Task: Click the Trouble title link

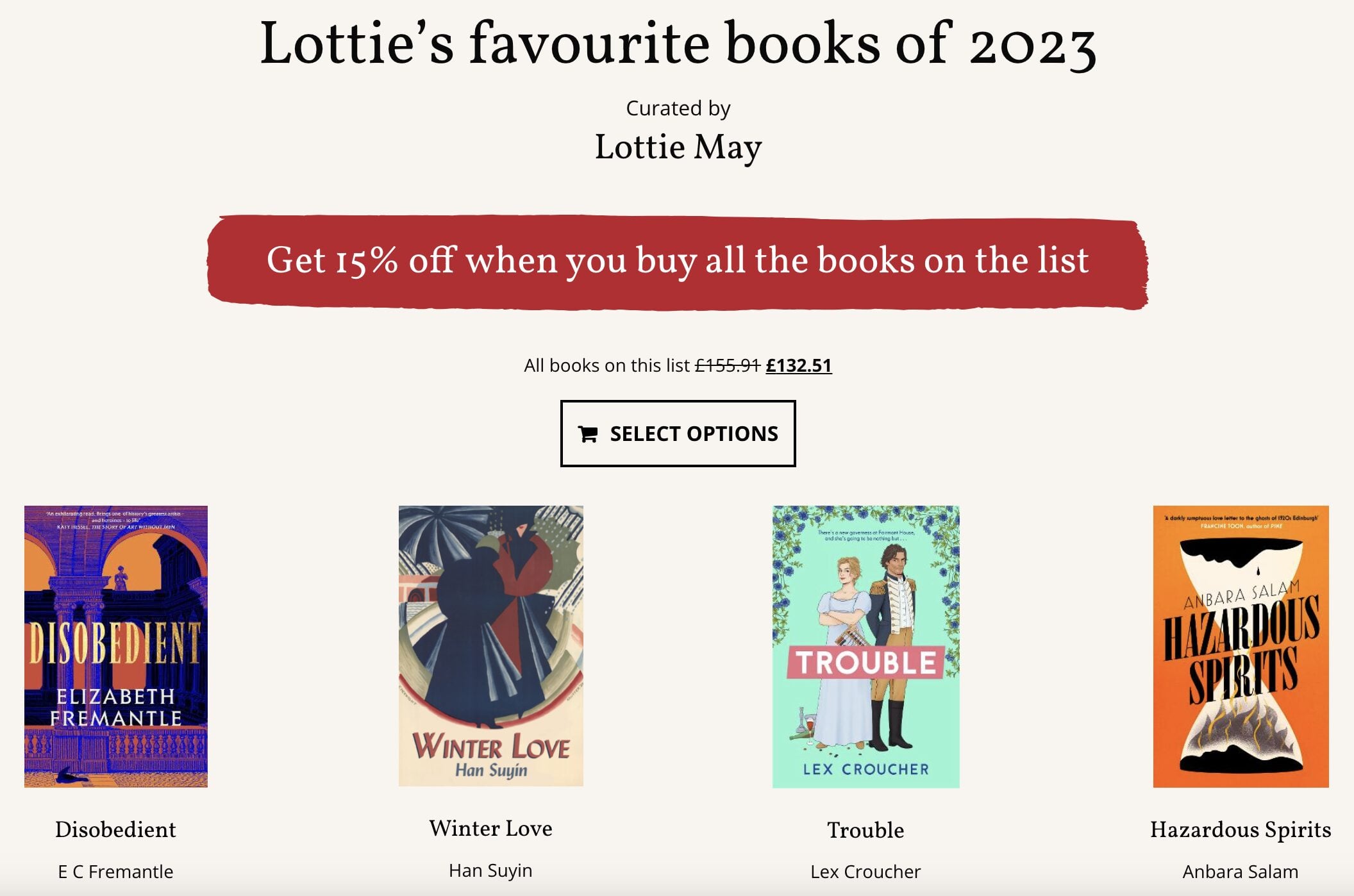Action: point(865,830)
